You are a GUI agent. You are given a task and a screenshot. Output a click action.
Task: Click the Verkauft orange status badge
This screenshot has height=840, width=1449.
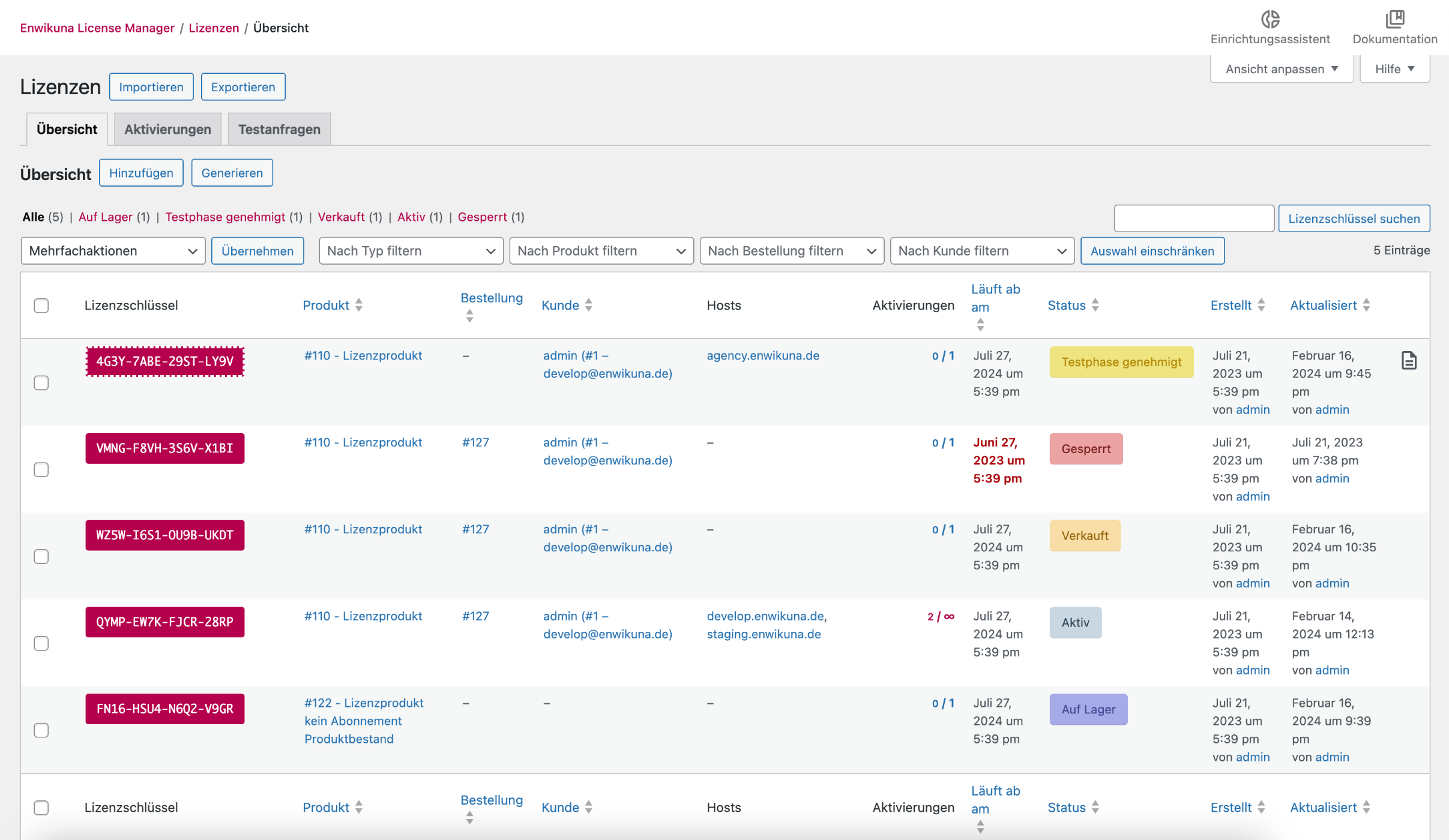click(1085, 536)
